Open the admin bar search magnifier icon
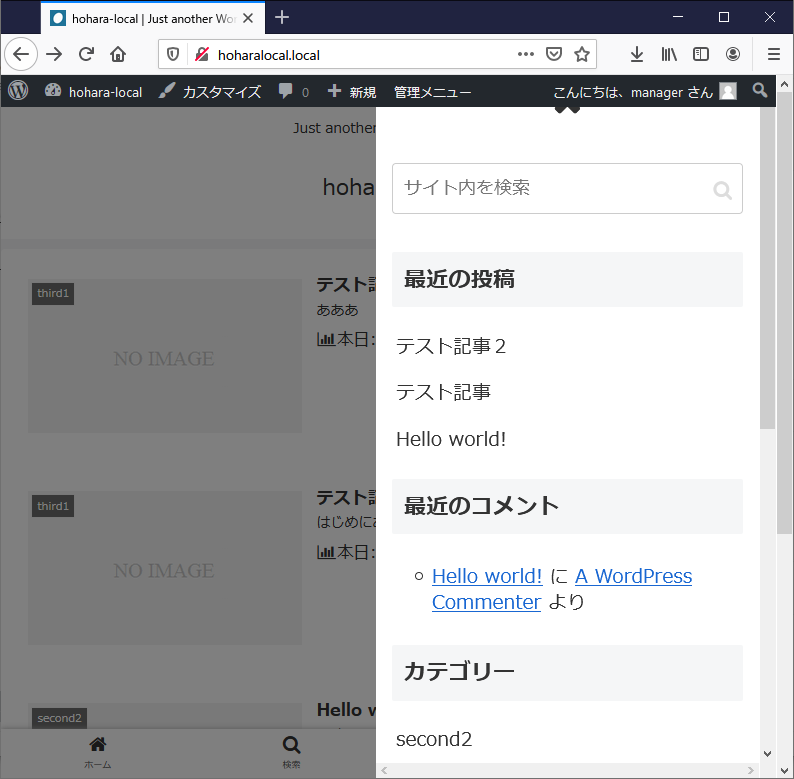Image resolution: width=794 pixels, height=779 pixels. 760,91
